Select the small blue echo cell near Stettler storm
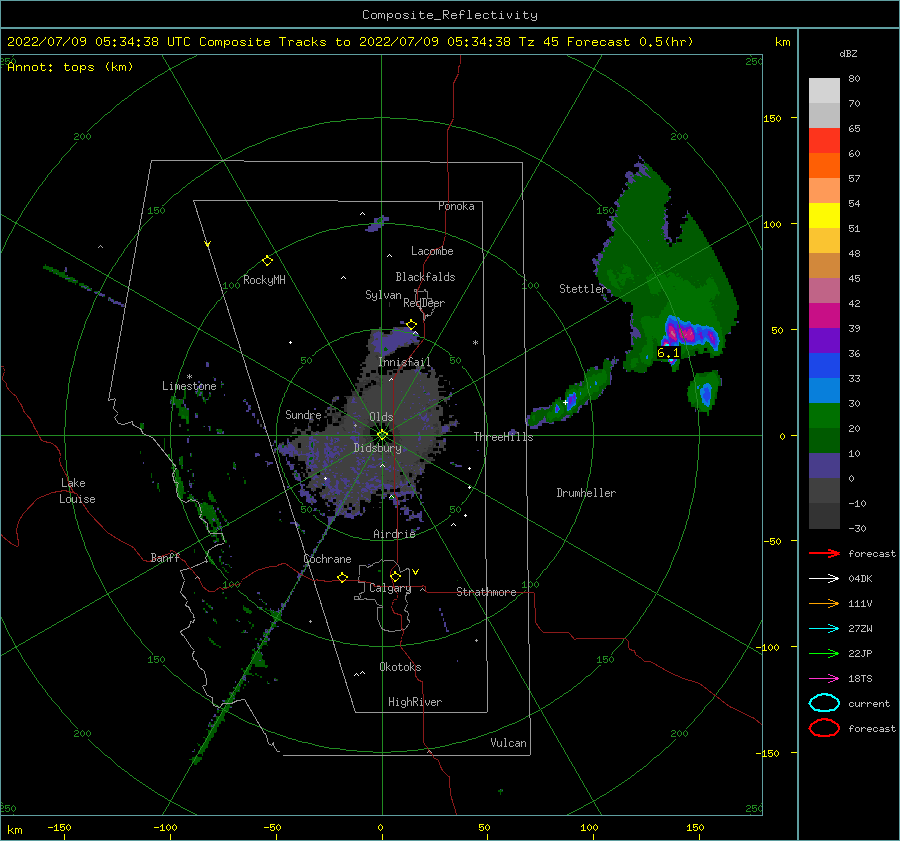This screenshot has height=841, width=900. click(705, 393)
